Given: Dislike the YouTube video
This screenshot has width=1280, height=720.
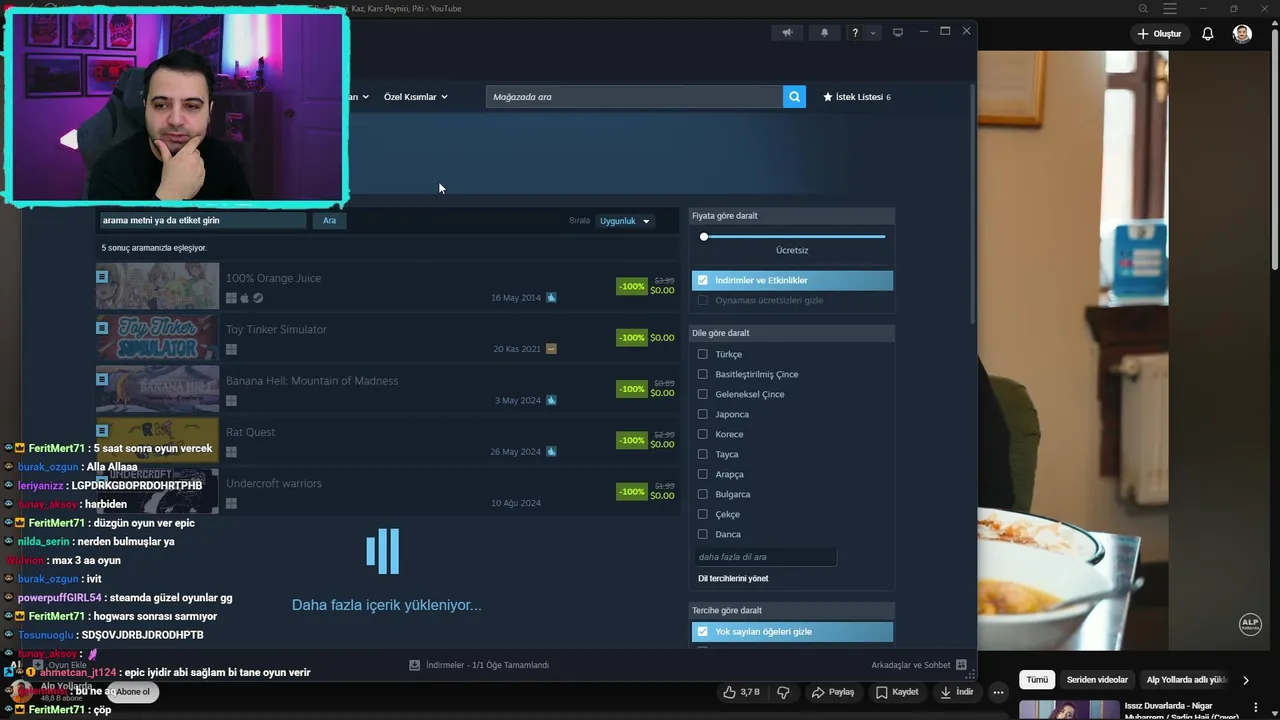Looking at the screenshot, I should [783, 692].
